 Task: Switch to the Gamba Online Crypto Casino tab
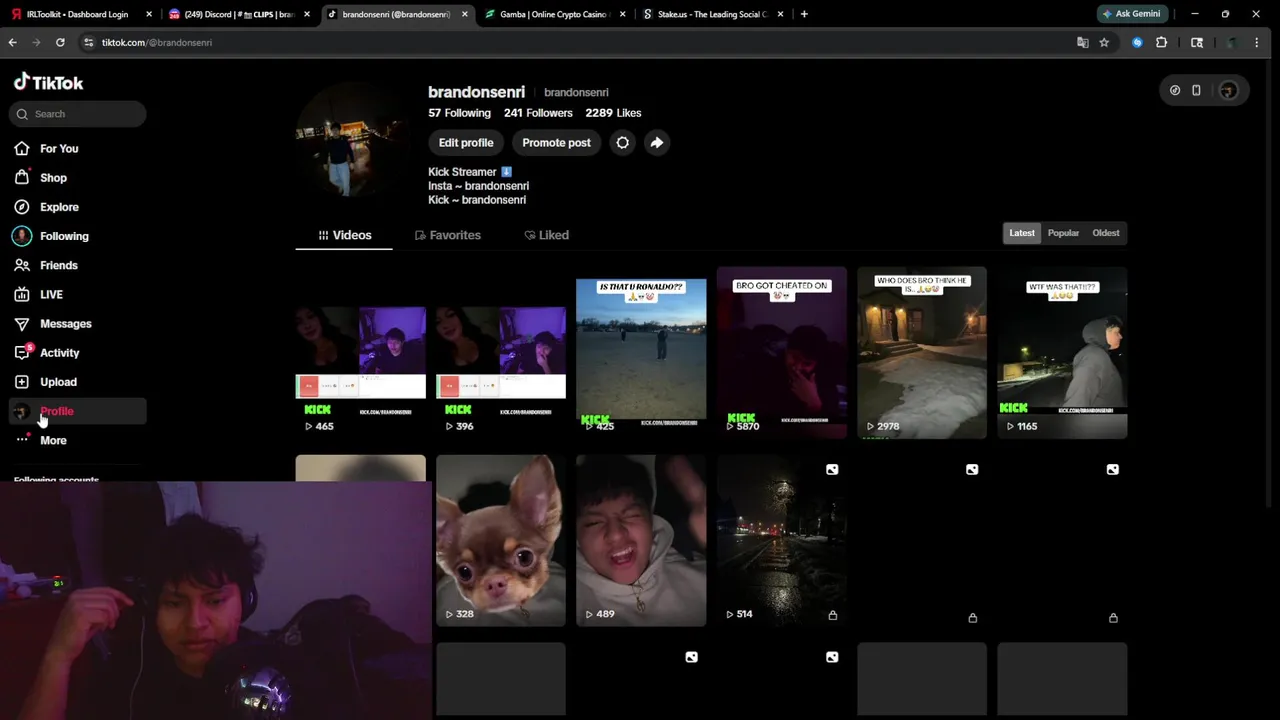pos(555,14)
